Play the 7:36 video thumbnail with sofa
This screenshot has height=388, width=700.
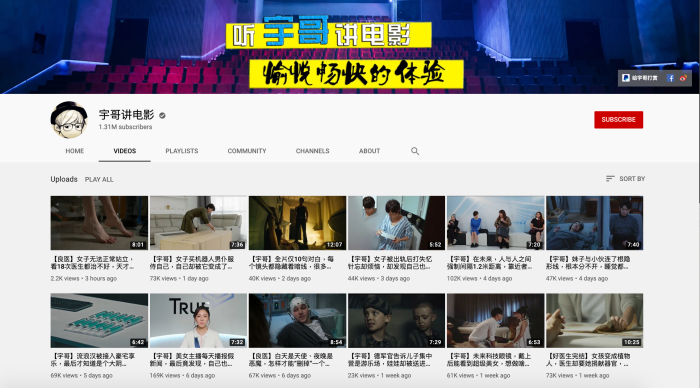click(198, 223)
